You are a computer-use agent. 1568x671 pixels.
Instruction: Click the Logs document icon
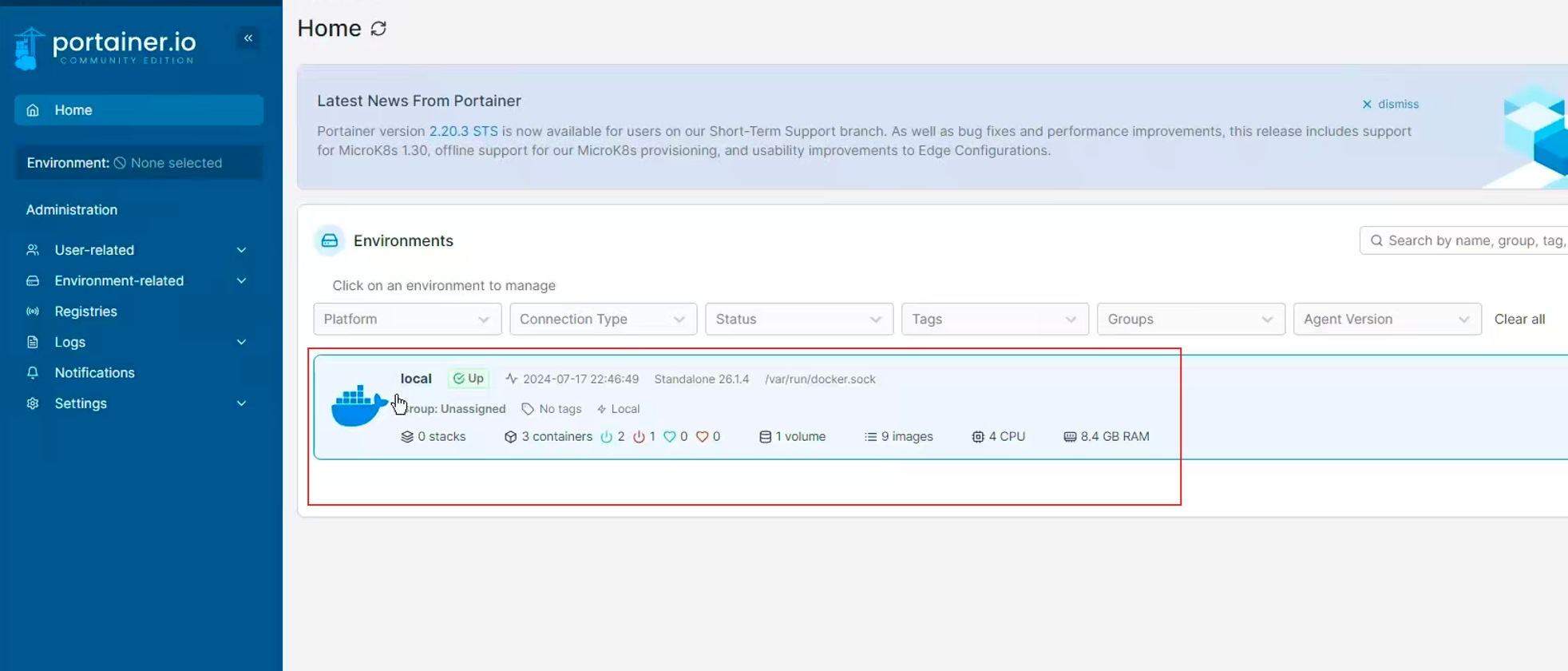(x=33, y=342)
